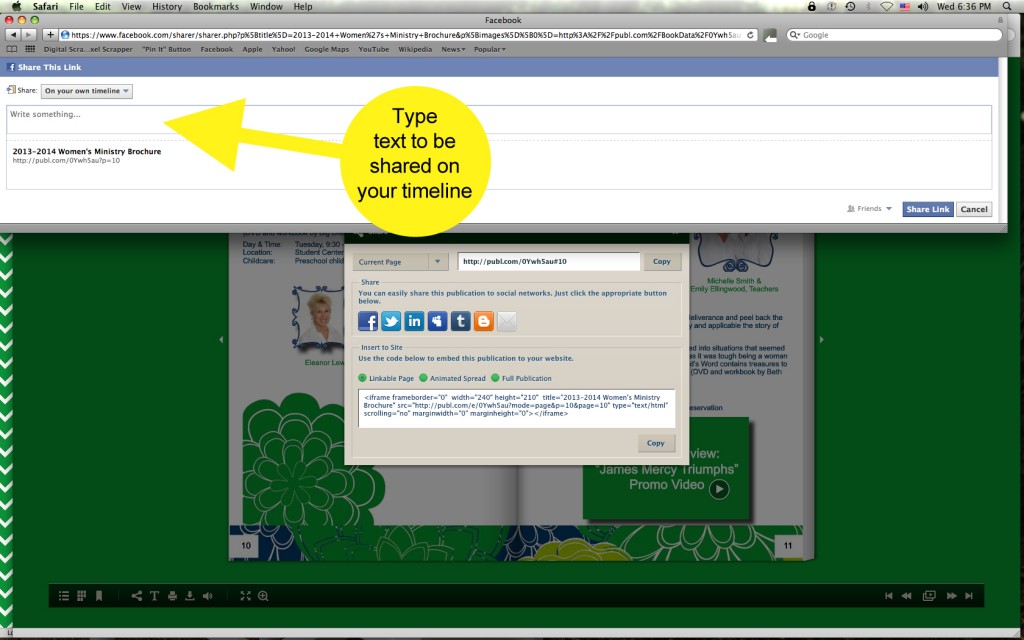This screenshot has height=640, width=1024.
Task: Share the publication on Blogger
Action: click(x=484, y=321)
